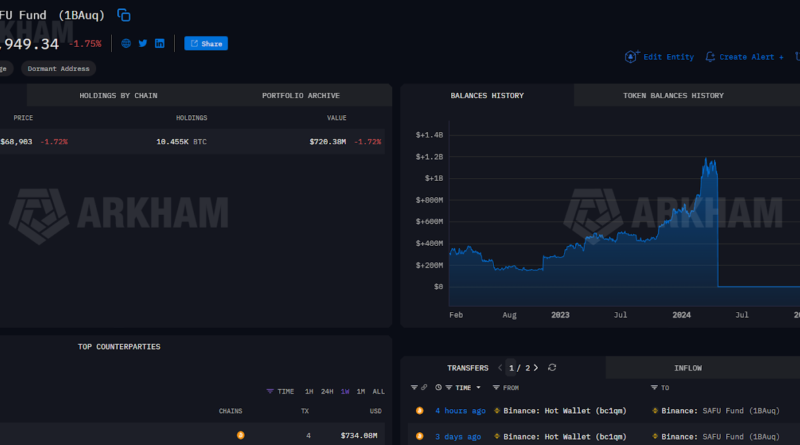
Task: Click Bitcoin icon on 3 days ago row
Action: [x=419, y=436]
